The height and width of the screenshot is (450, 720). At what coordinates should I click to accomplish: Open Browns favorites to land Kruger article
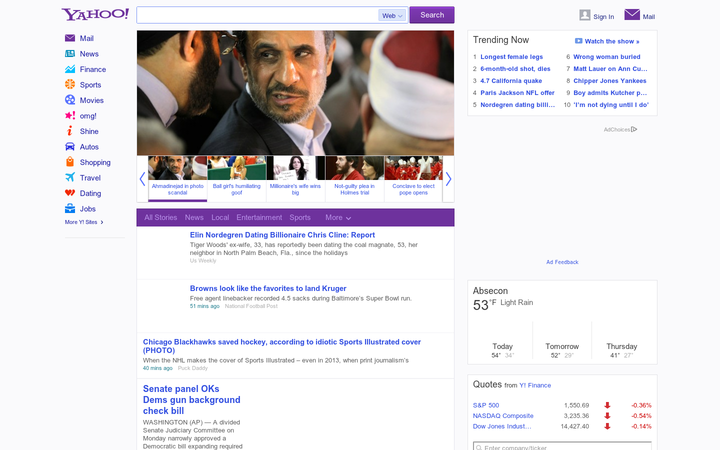(268, 288)
